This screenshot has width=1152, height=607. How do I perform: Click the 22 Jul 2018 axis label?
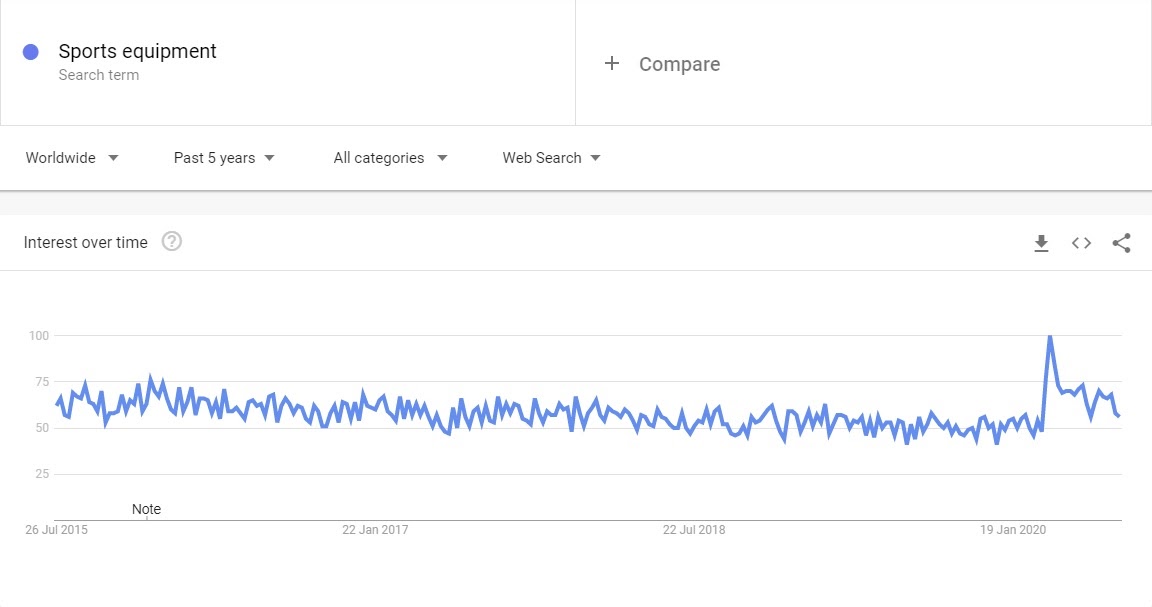[694, 530]
